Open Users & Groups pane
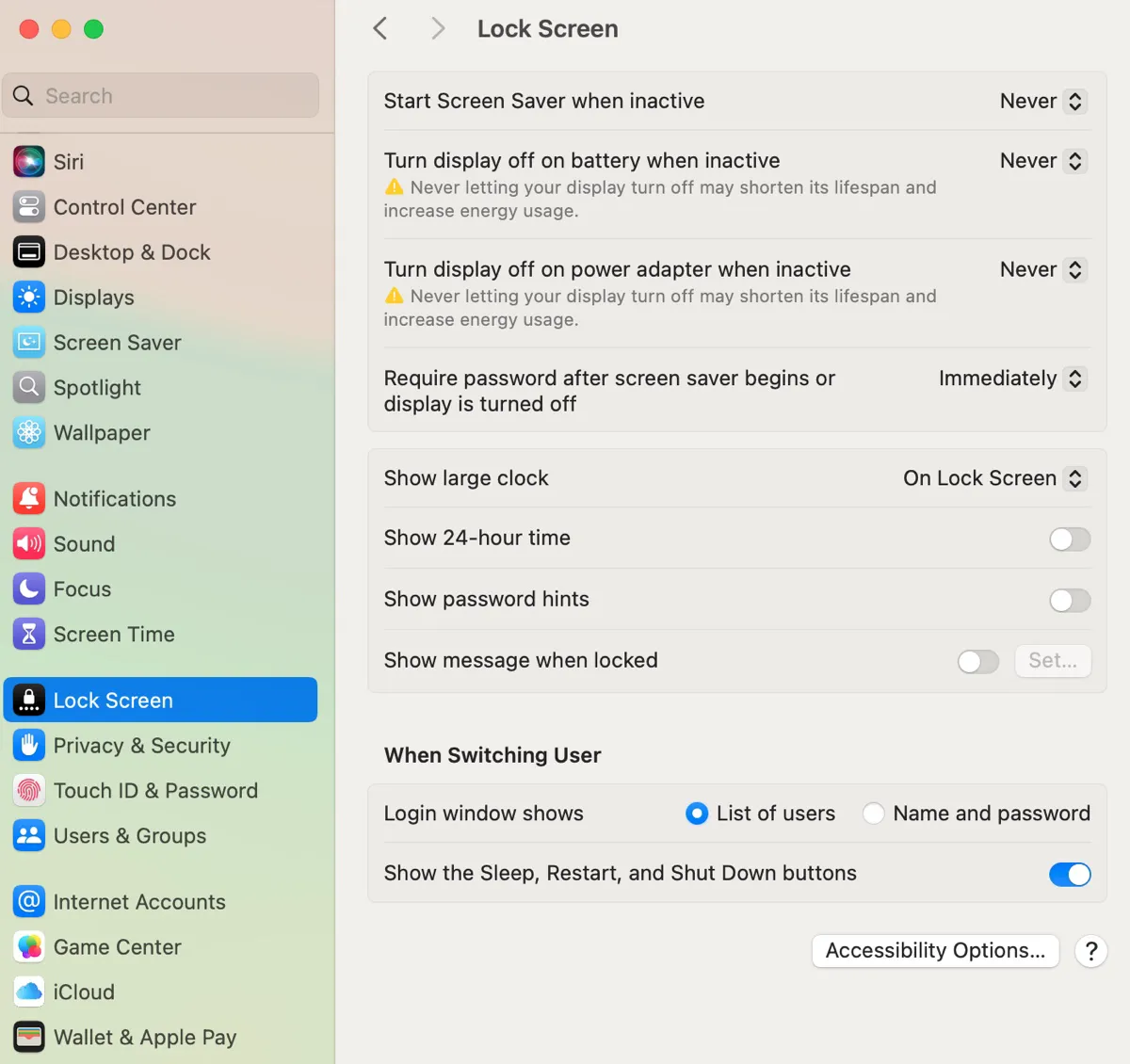1130x1064 pixels. click(160, 836)
